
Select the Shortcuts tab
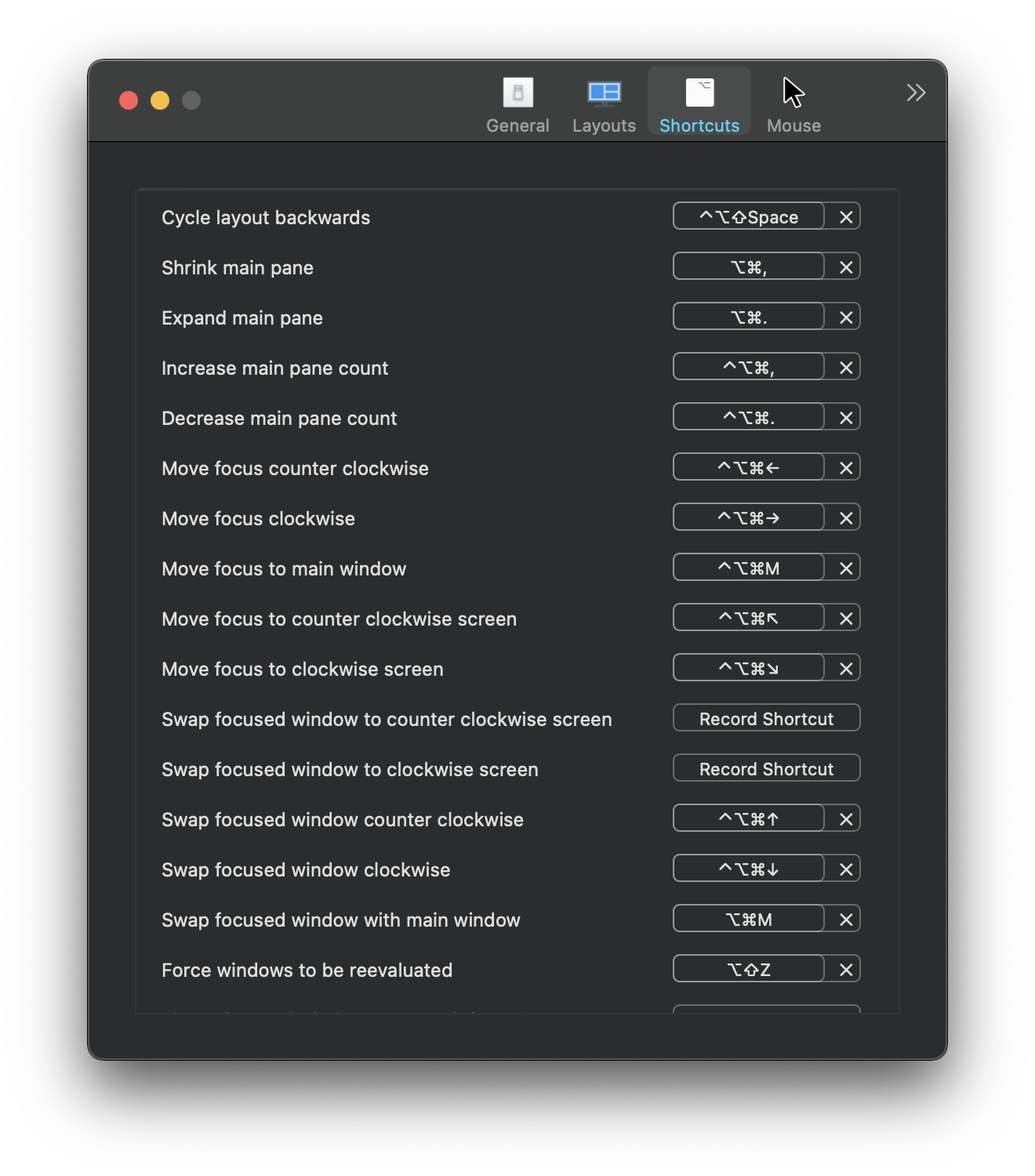point(699,105)
